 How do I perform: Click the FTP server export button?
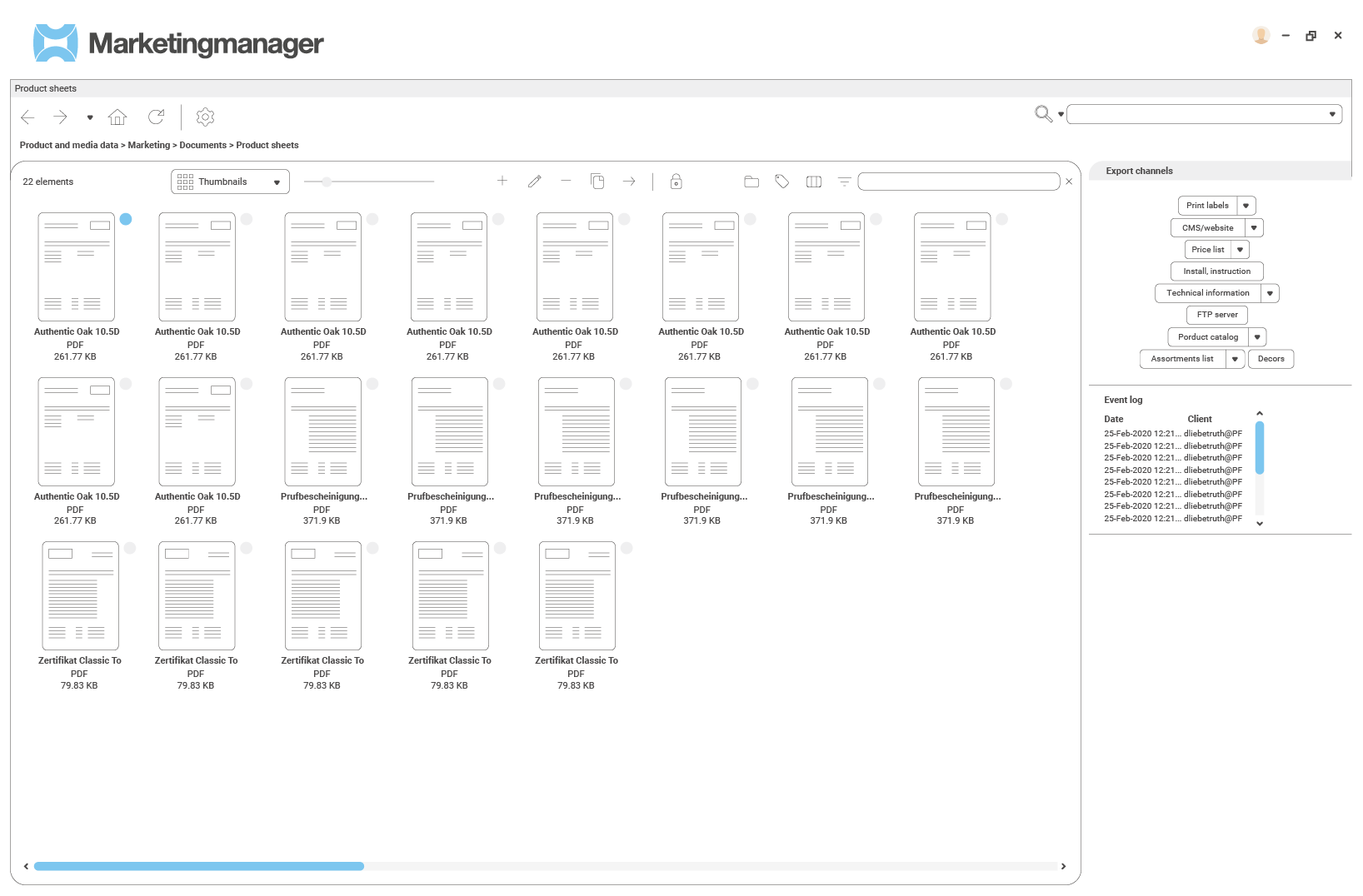[x=1216, y=315]
